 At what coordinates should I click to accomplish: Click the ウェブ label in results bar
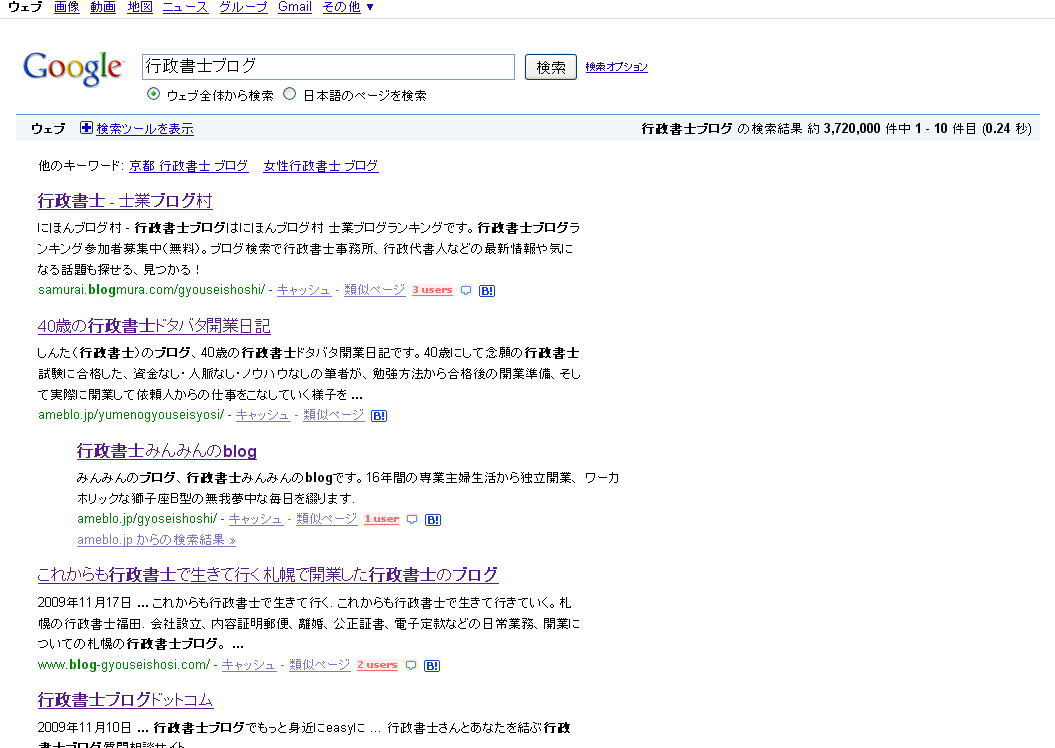[x=48, y=128]
